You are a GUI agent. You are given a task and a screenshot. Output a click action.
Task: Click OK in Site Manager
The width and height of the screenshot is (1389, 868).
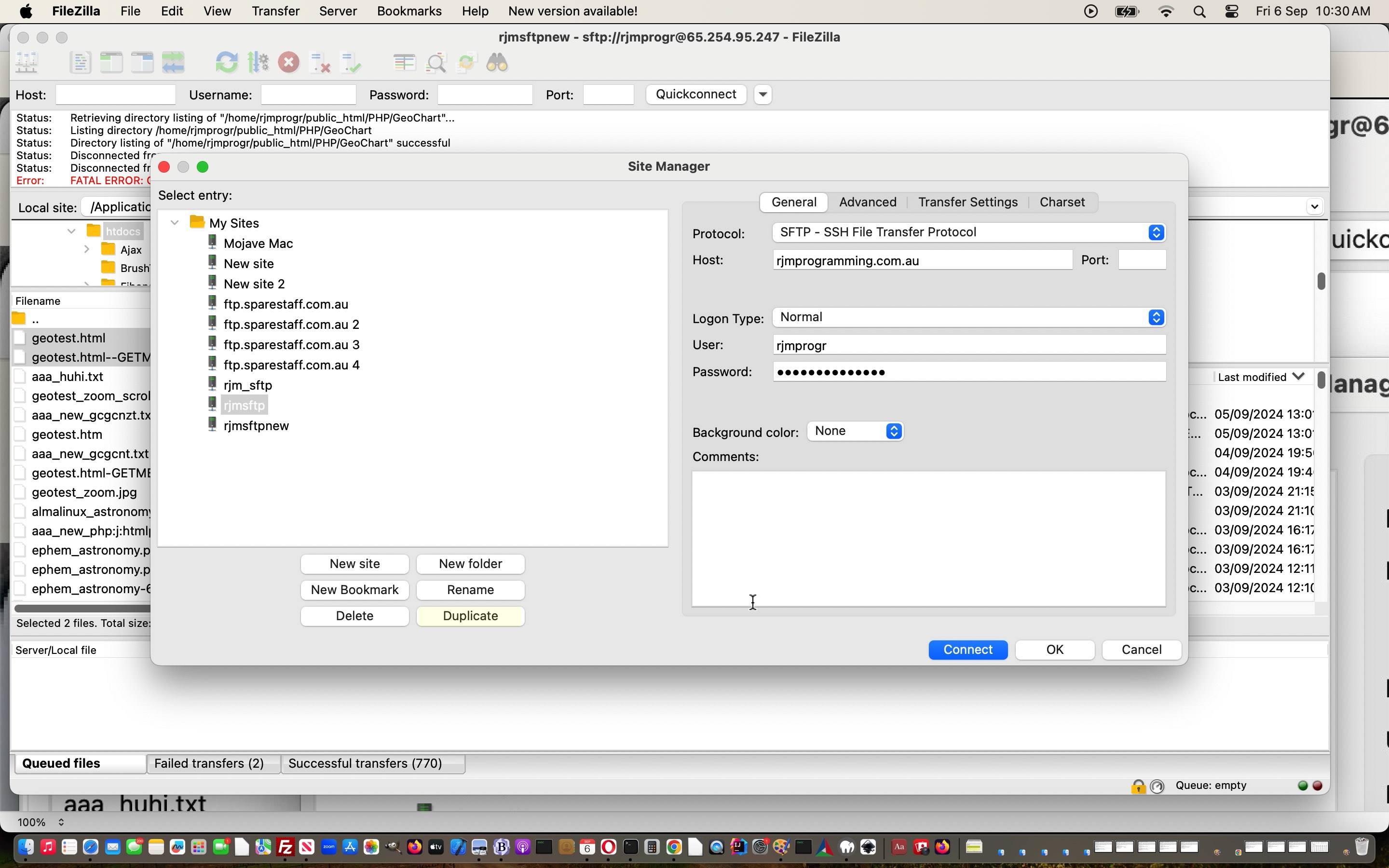tap(1054, 650)
